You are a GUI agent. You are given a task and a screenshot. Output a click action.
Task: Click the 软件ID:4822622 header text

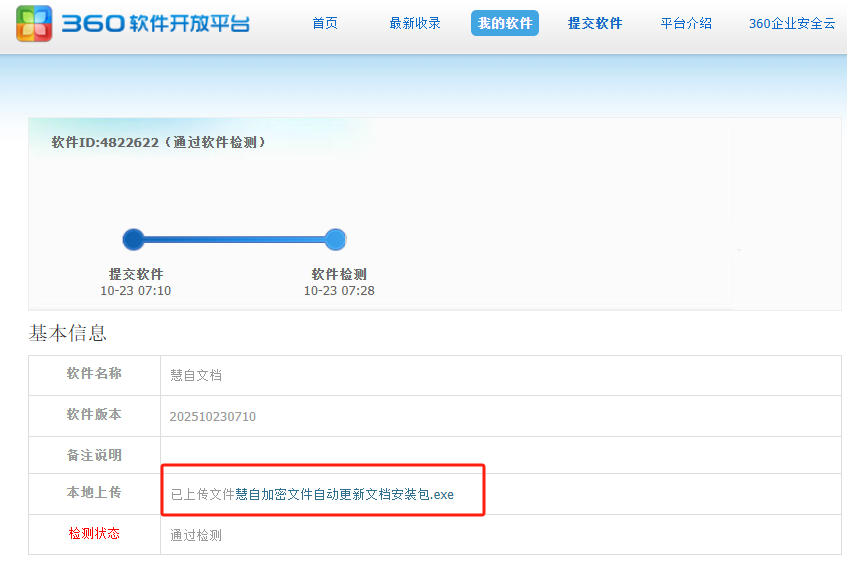(x=159, y=142)
